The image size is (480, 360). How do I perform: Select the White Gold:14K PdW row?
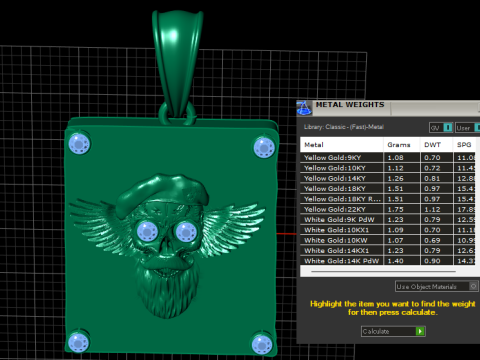(x=388, y=261)
